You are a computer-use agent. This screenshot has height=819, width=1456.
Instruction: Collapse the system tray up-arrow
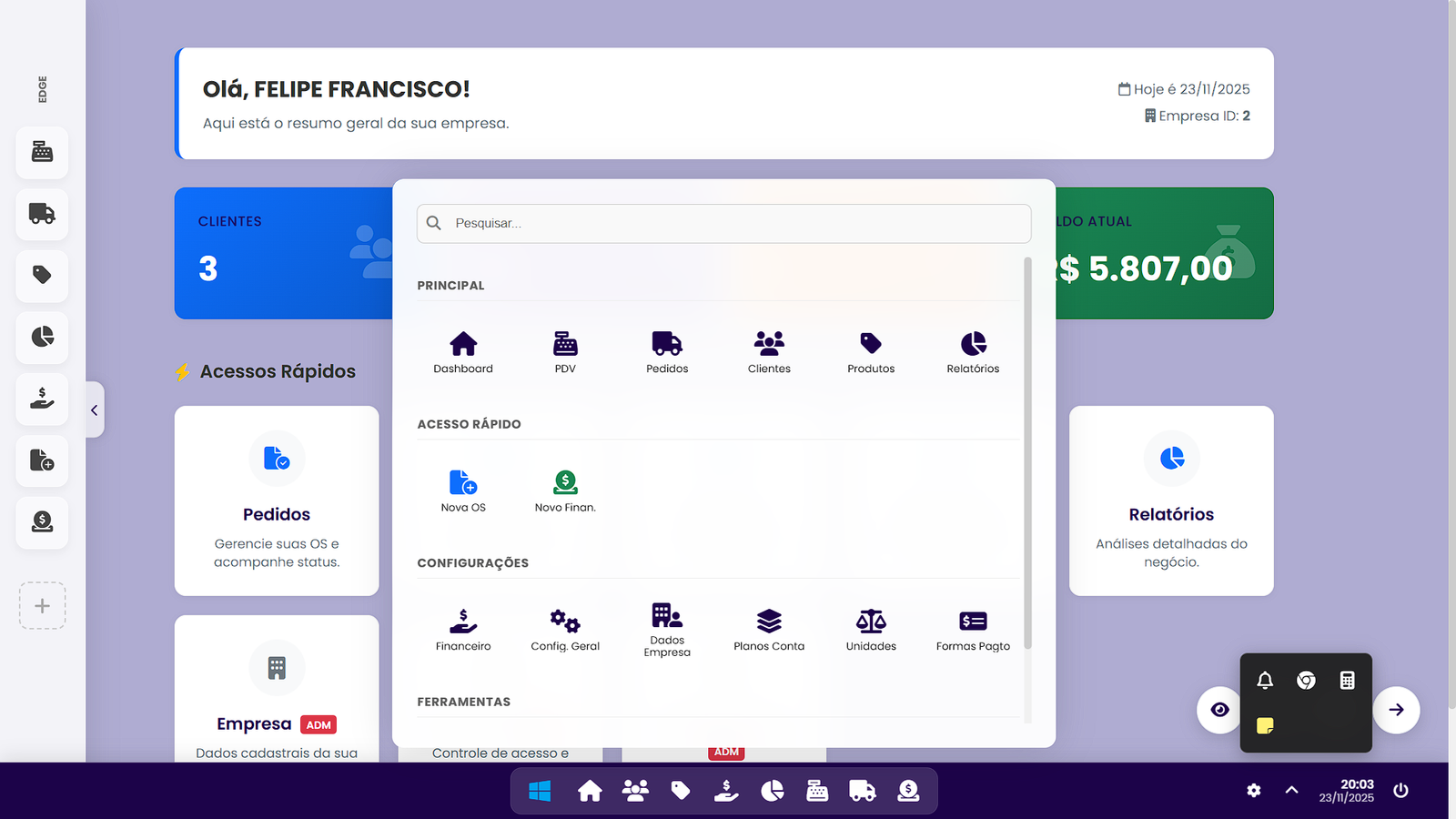(x=1291, y=790)
